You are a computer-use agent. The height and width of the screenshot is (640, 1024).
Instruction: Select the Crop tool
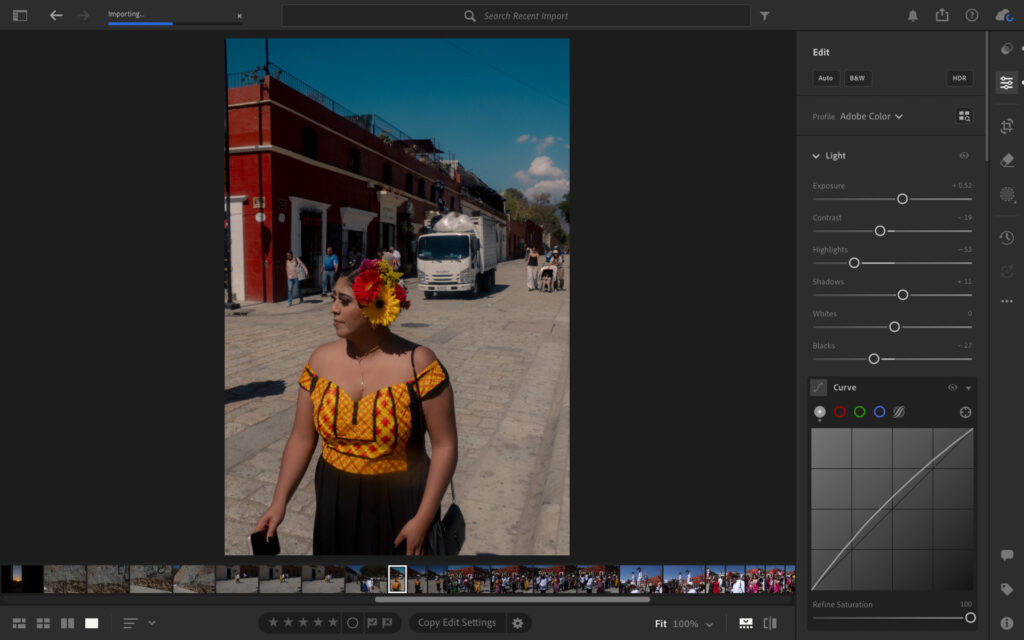(x=1006, y=126)
